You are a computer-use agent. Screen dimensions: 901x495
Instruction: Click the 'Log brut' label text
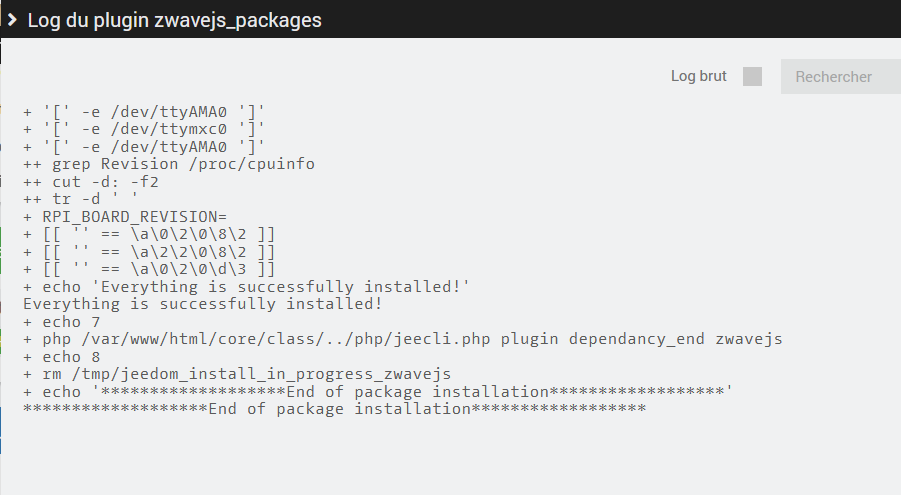tap(699, 77)
